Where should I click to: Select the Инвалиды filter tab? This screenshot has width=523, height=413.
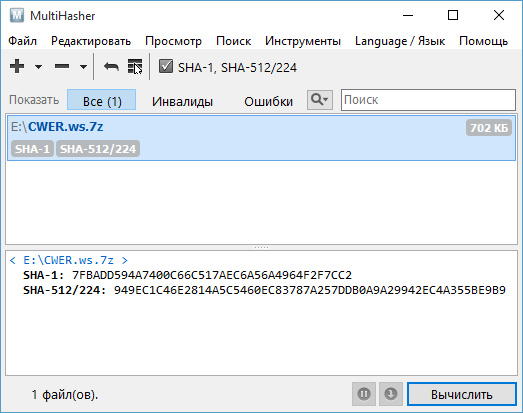pyautogui.click(x=182, y=101)
